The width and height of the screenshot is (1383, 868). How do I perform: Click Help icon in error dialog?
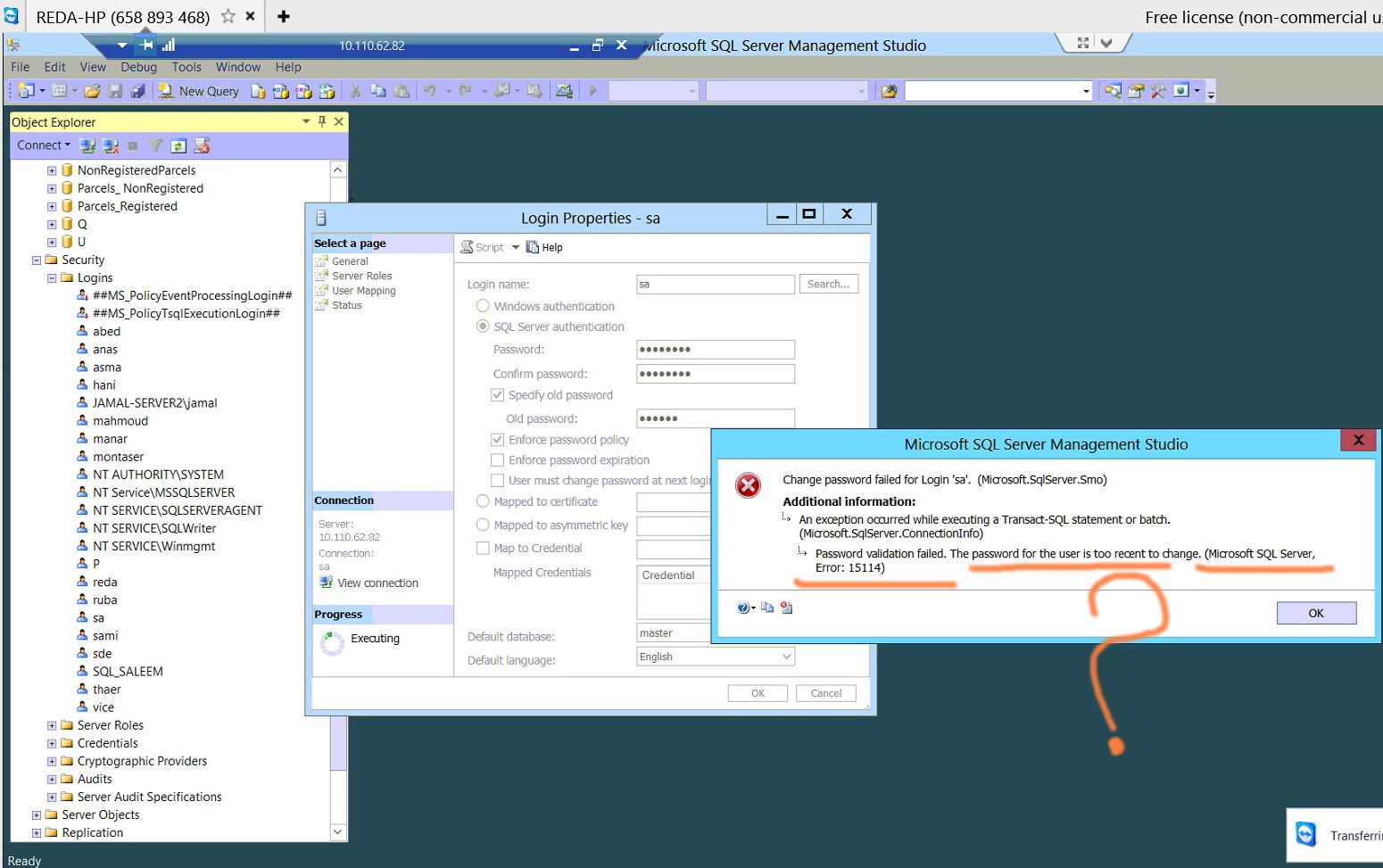click(x=744, y=608)
